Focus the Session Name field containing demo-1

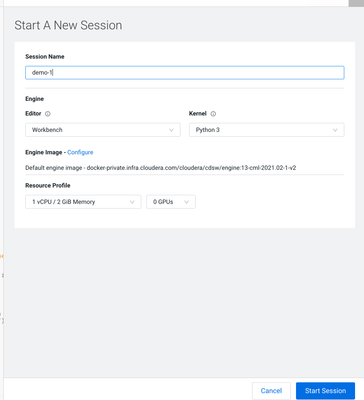pos(185,73)
